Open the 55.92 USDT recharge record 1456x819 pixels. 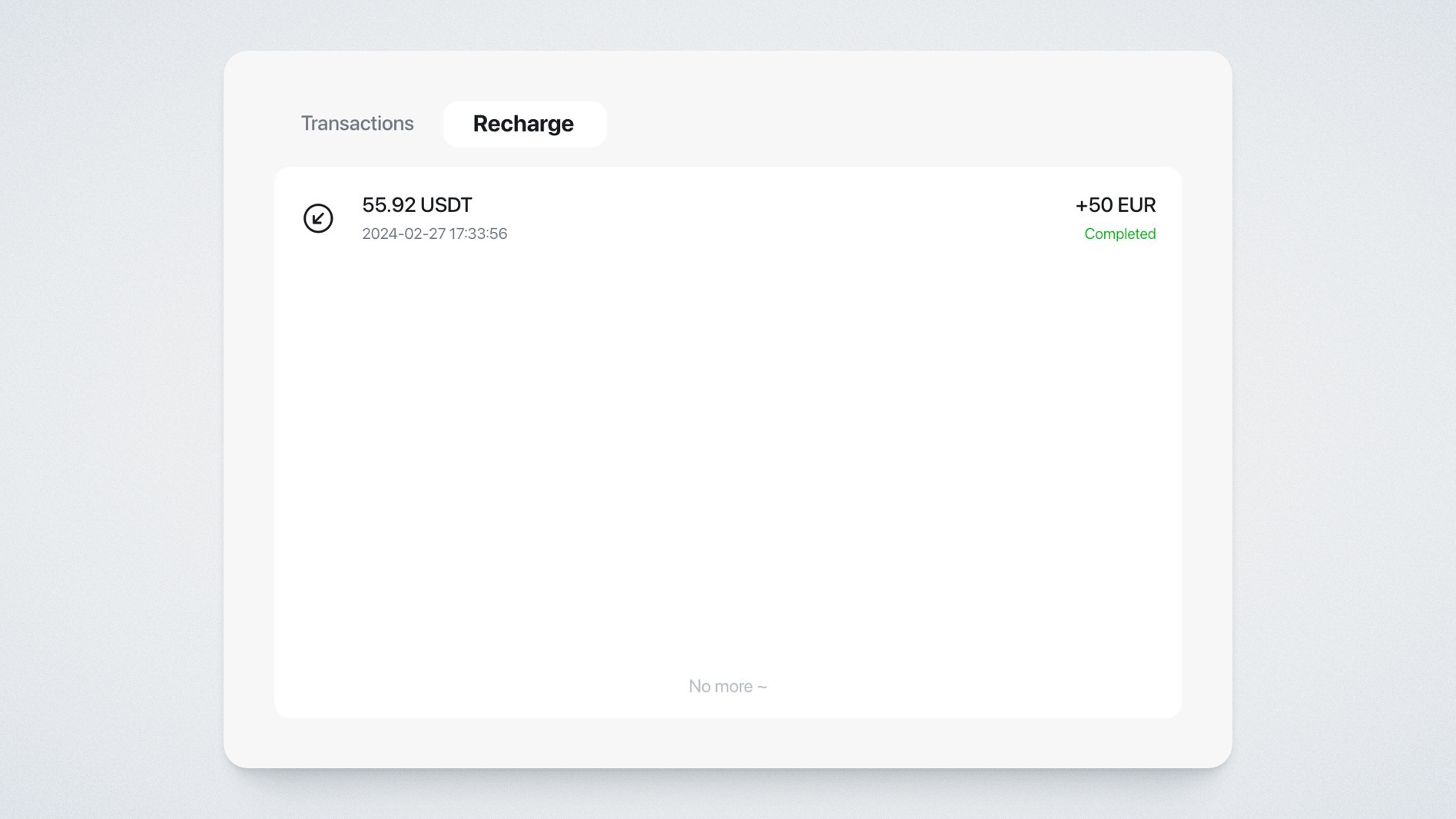click(x=416, y=205)
